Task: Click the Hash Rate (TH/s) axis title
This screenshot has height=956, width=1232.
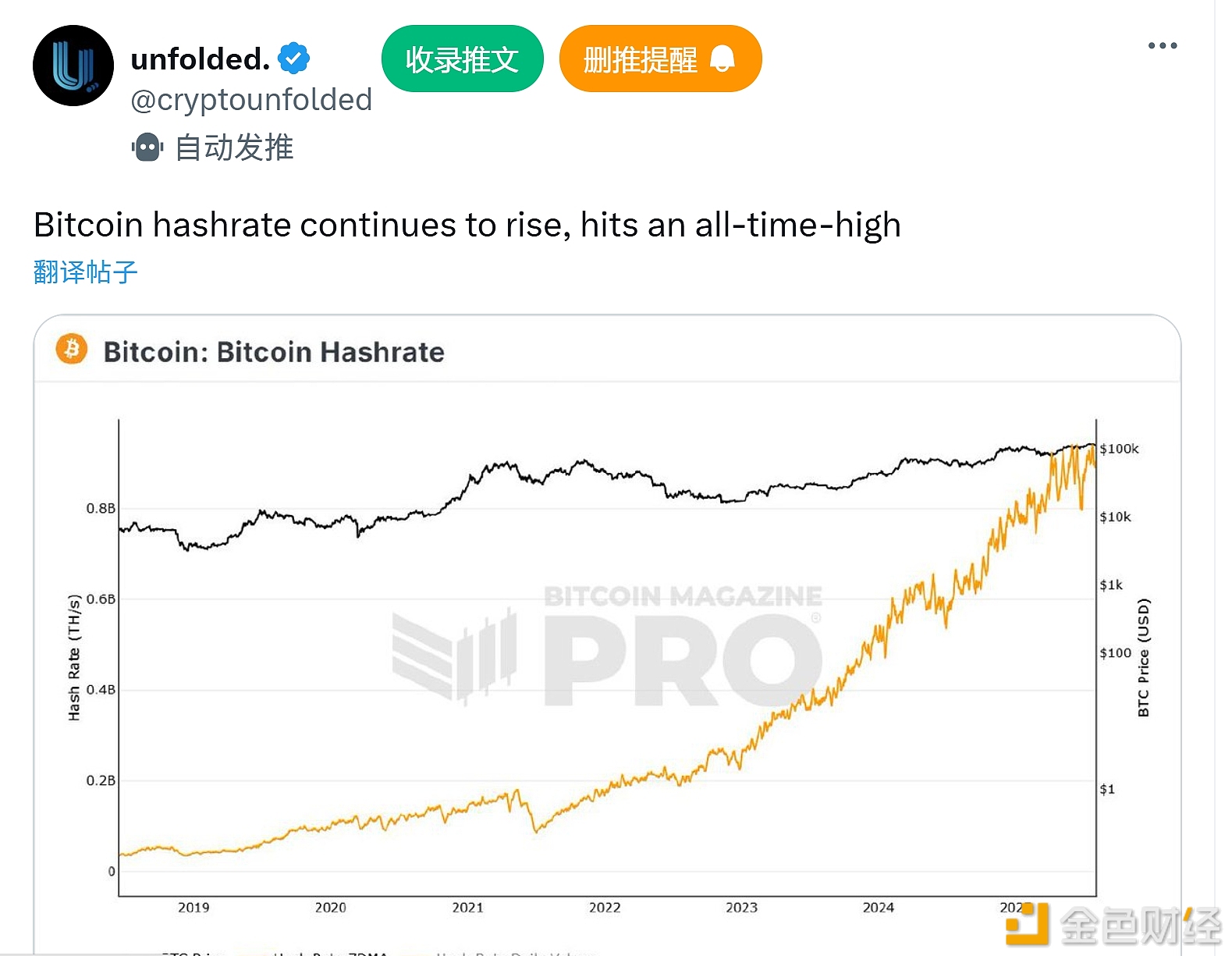Action: click(x=74, y=657)
